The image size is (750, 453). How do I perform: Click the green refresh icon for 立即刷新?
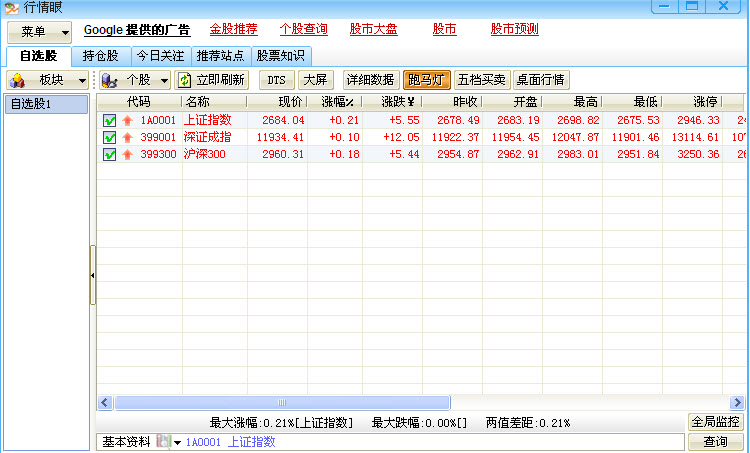tap(185, 80)
